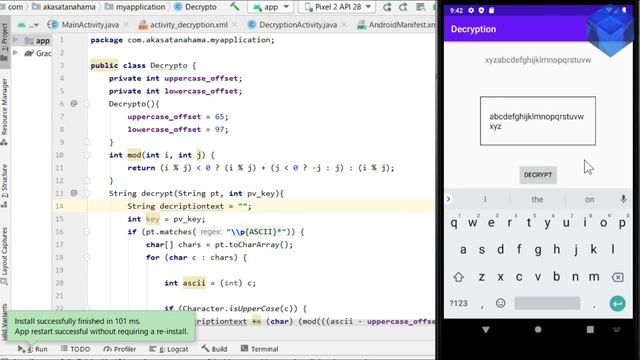Screen dimensions: 640x360
Task: Open the app run configuration dropdown
Action: (271, 7)
